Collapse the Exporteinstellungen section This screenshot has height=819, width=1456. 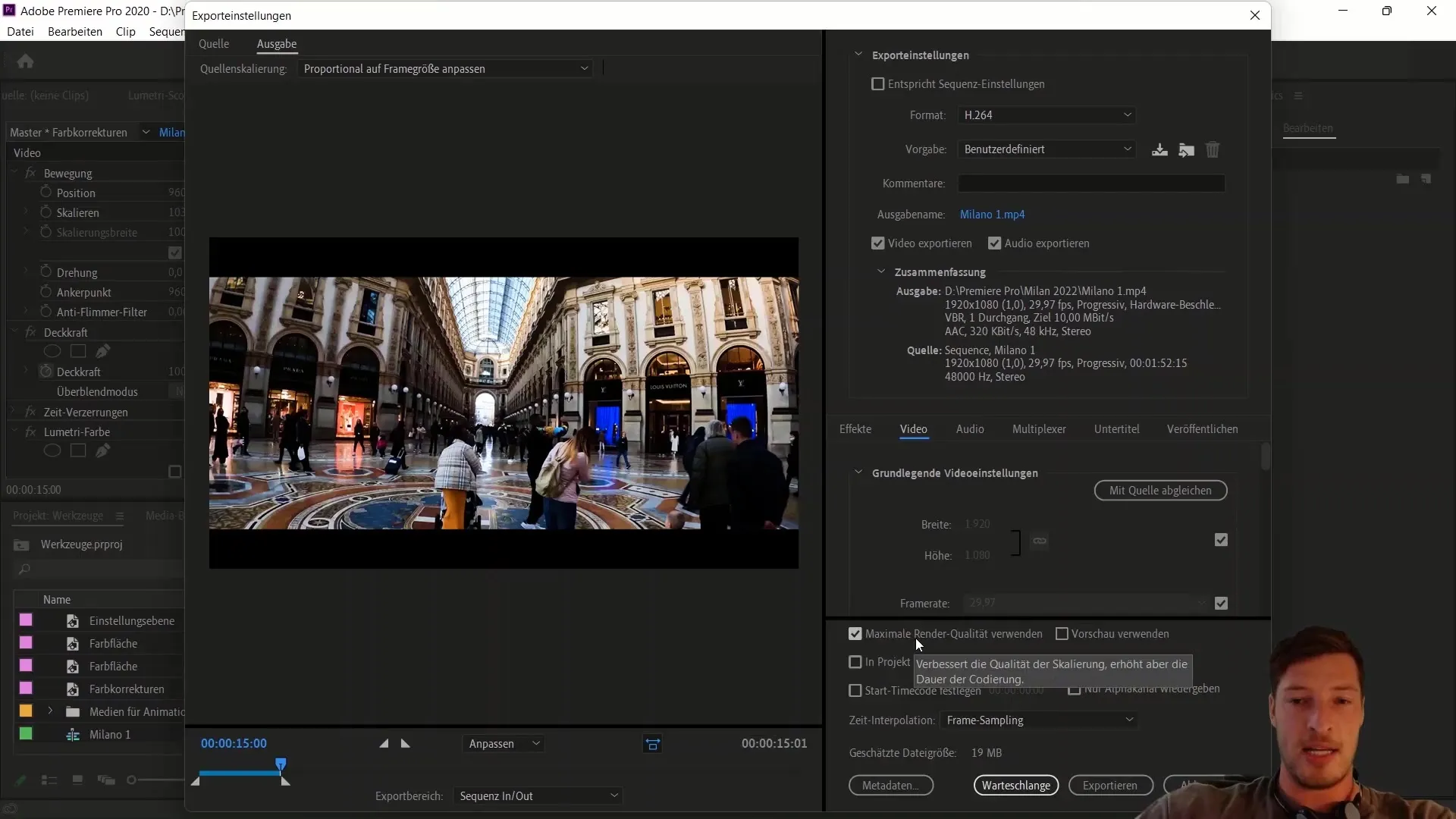tap(858, 55)
